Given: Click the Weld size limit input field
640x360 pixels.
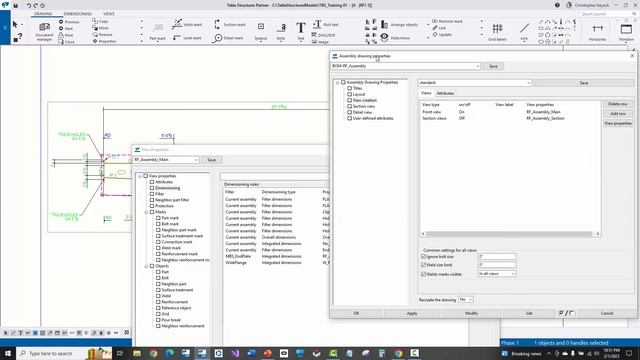Looking at the screenshot, I should pyautogui.click(x=497, y=265).
